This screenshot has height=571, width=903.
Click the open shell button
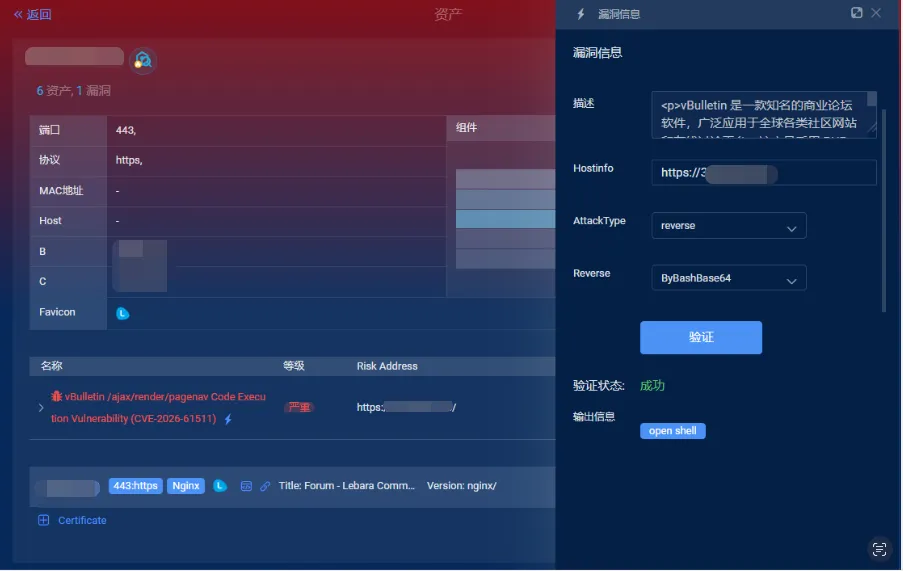(x=672, y=431)
